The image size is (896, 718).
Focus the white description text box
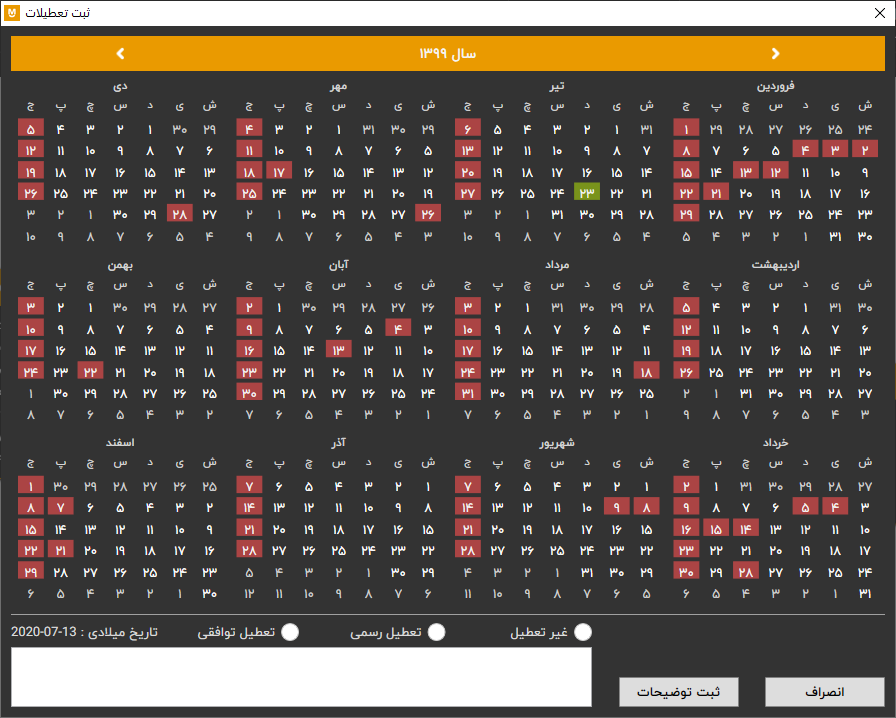coord(301,677)
